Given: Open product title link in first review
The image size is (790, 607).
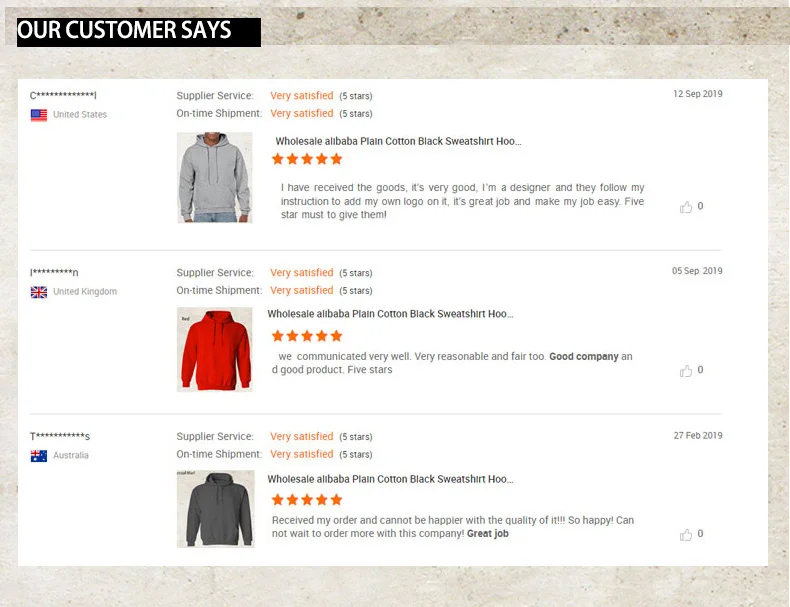Looking at the screenshot, I should (398, 142).
